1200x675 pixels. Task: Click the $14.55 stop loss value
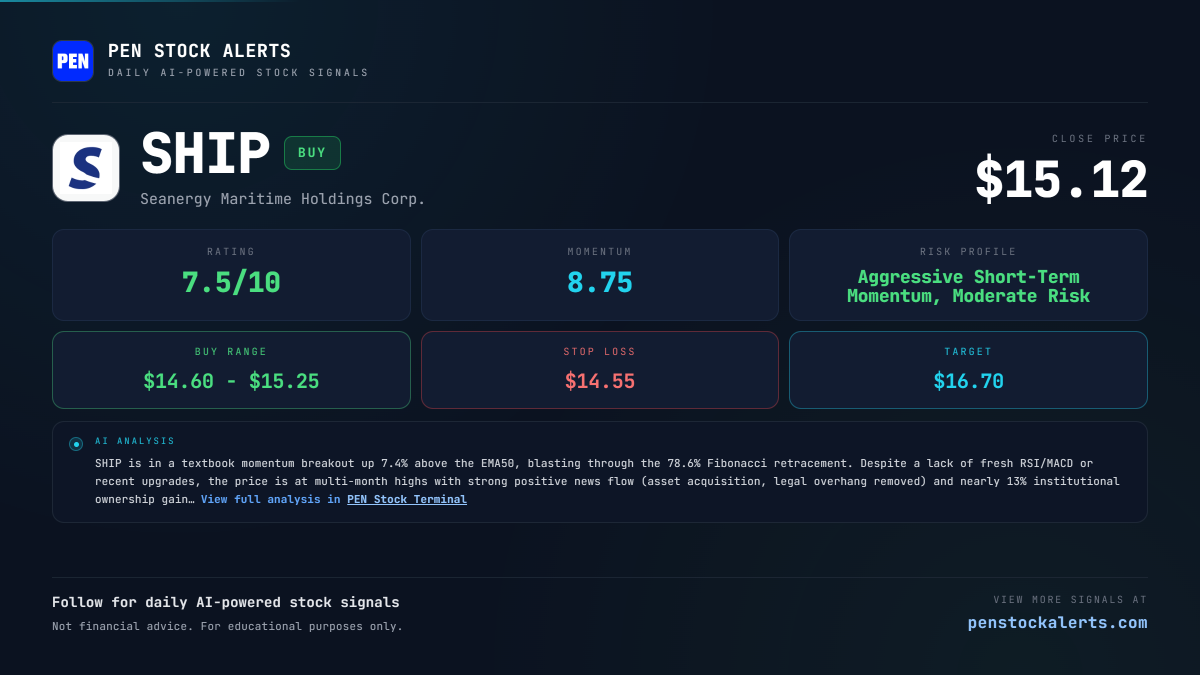click(600, 381)
